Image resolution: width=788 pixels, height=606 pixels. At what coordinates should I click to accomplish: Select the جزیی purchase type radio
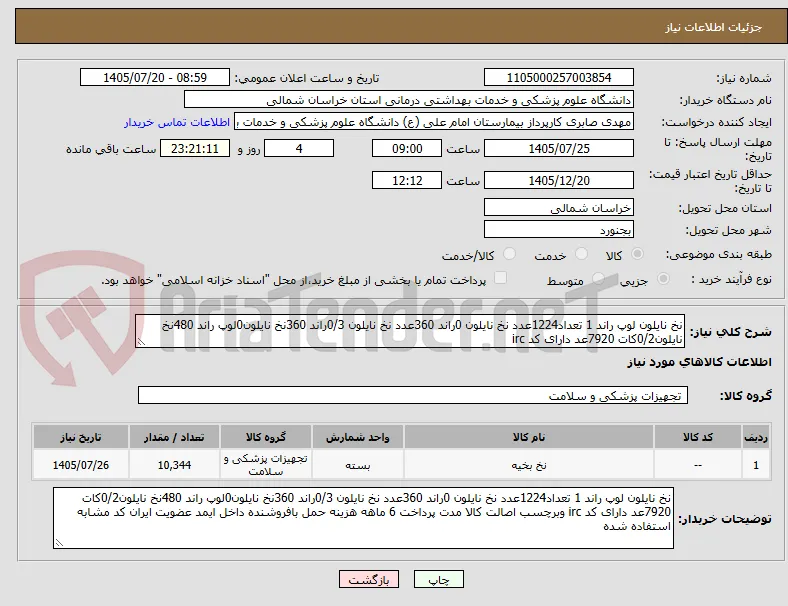click(663, 278)
